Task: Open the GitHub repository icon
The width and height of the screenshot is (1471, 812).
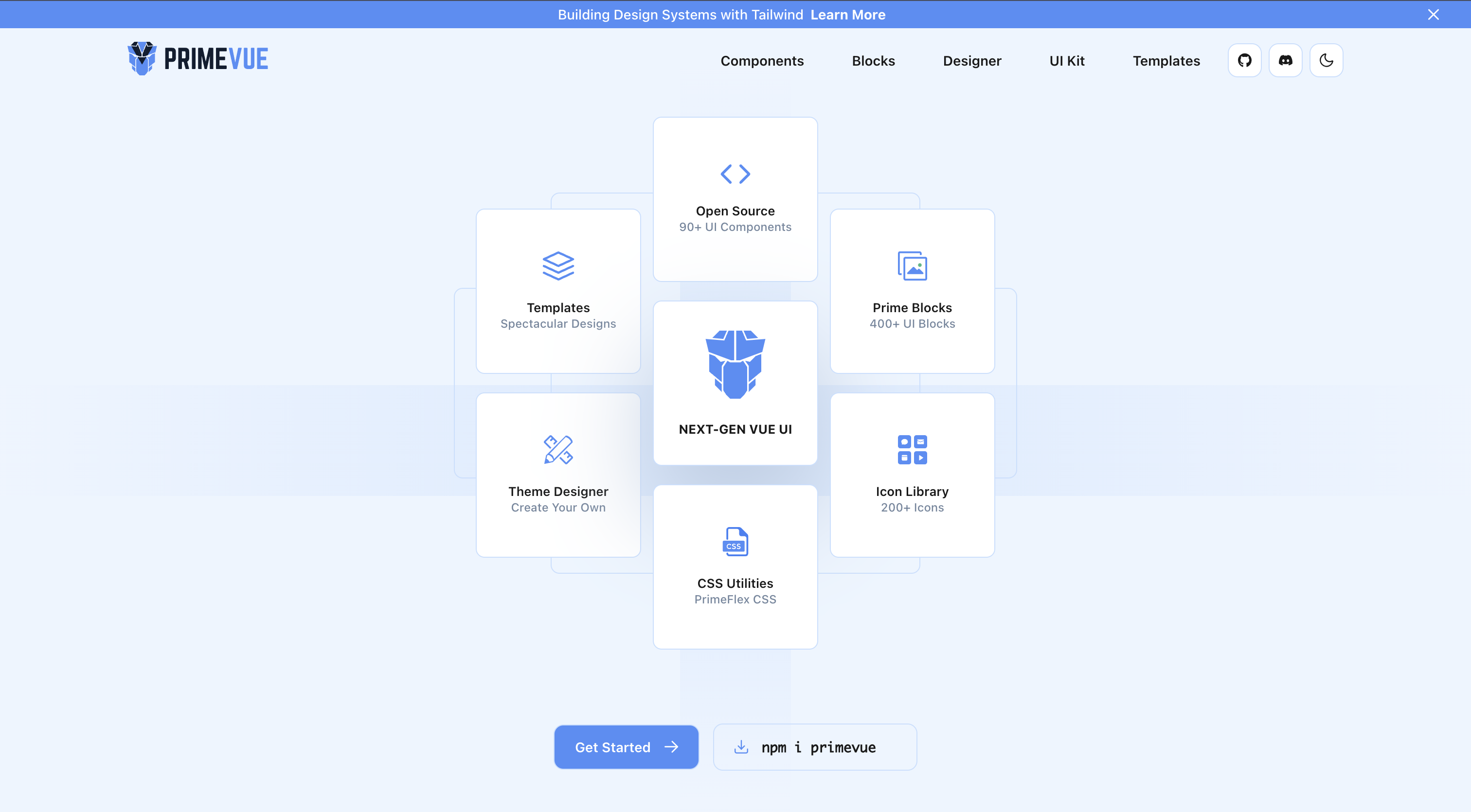Action: click(x=1244, y=60)
